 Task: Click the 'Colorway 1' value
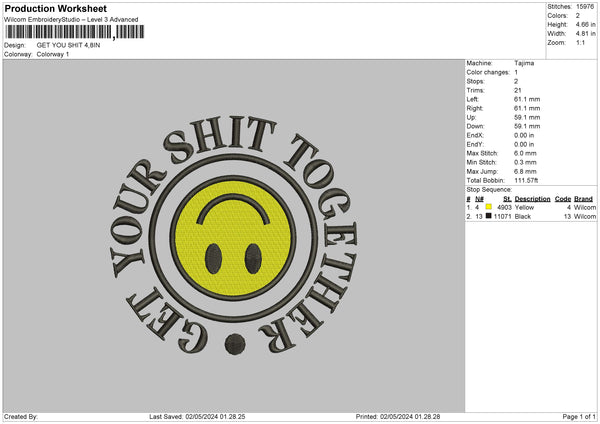(53, 54)
